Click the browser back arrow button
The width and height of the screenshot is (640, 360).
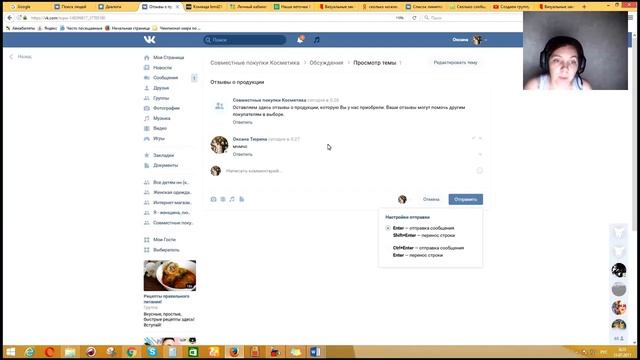(x=10, y=18)
